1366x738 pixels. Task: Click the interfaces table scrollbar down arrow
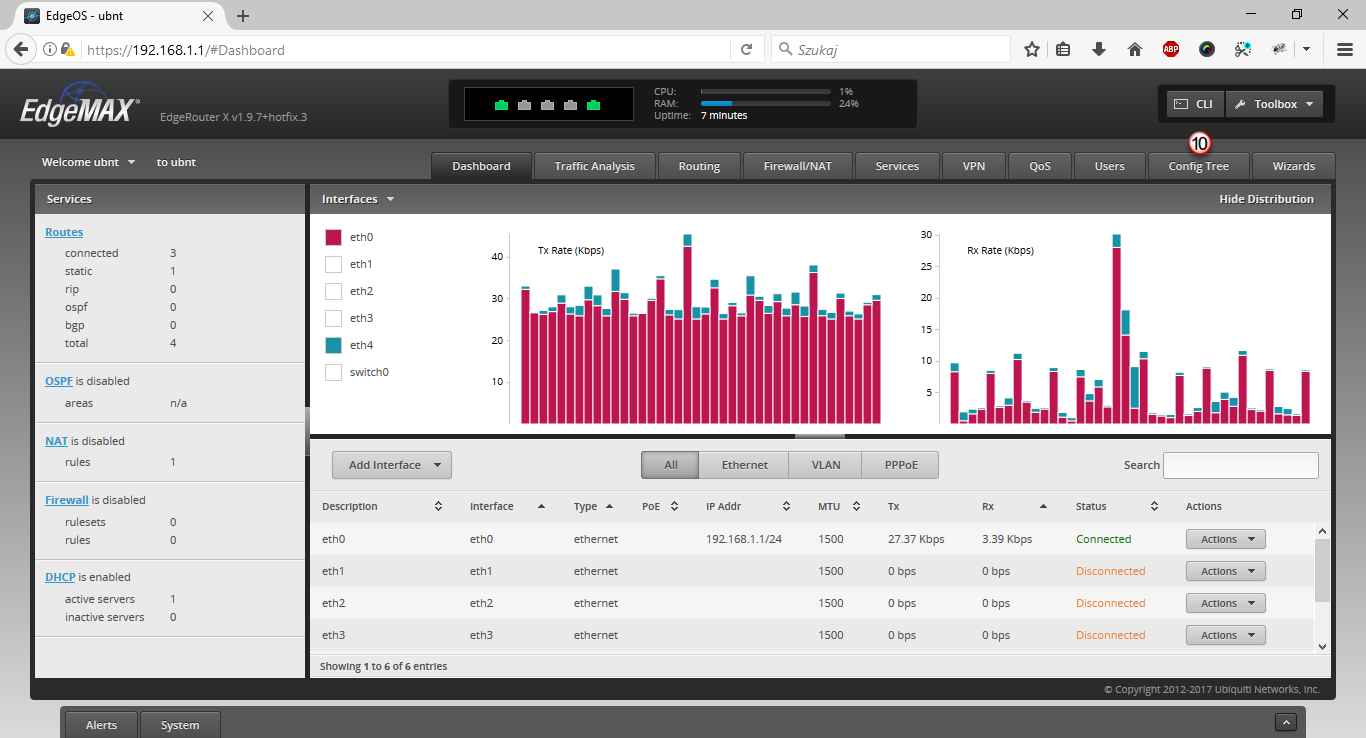(x=1322, y=646)
